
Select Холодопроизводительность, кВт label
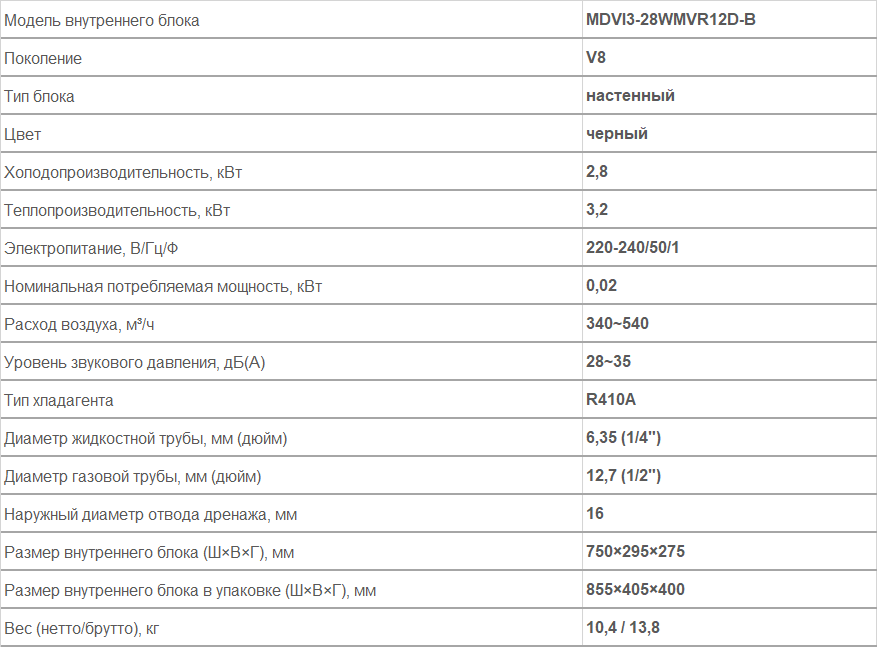tap(123, 173)
